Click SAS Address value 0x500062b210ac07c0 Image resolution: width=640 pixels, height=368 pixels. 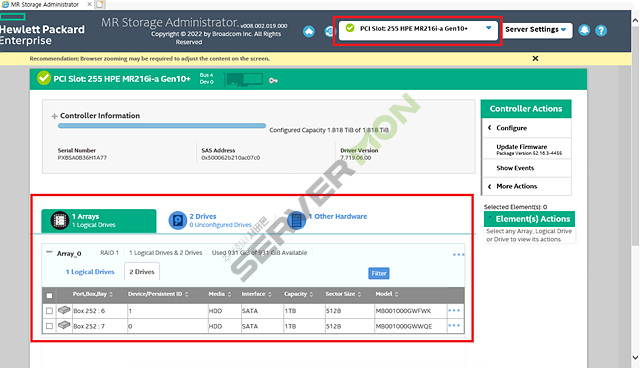(231, 157)
